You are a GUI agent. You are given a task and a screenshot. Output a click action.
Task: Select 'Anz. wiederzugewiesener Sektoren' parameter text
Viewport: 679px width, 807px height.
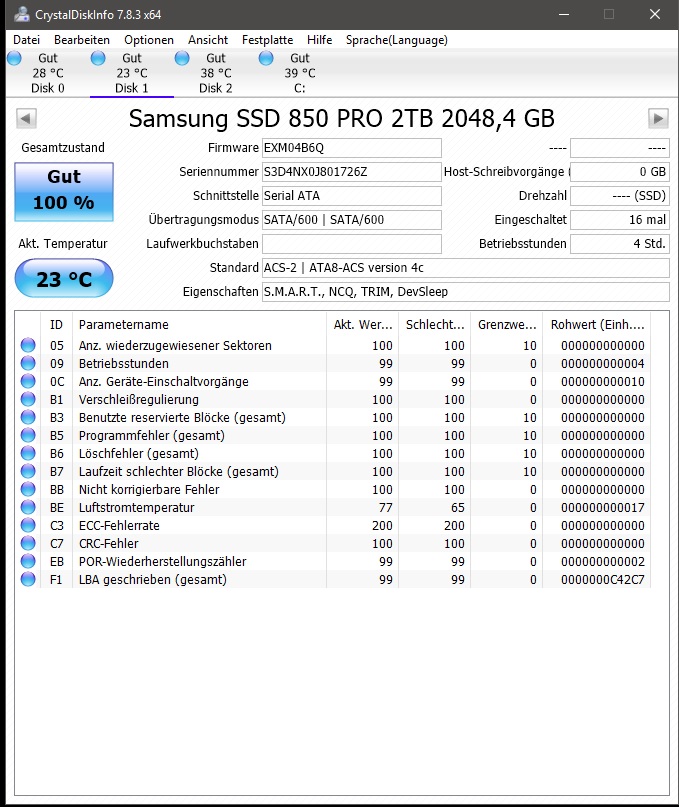point(175,345)
